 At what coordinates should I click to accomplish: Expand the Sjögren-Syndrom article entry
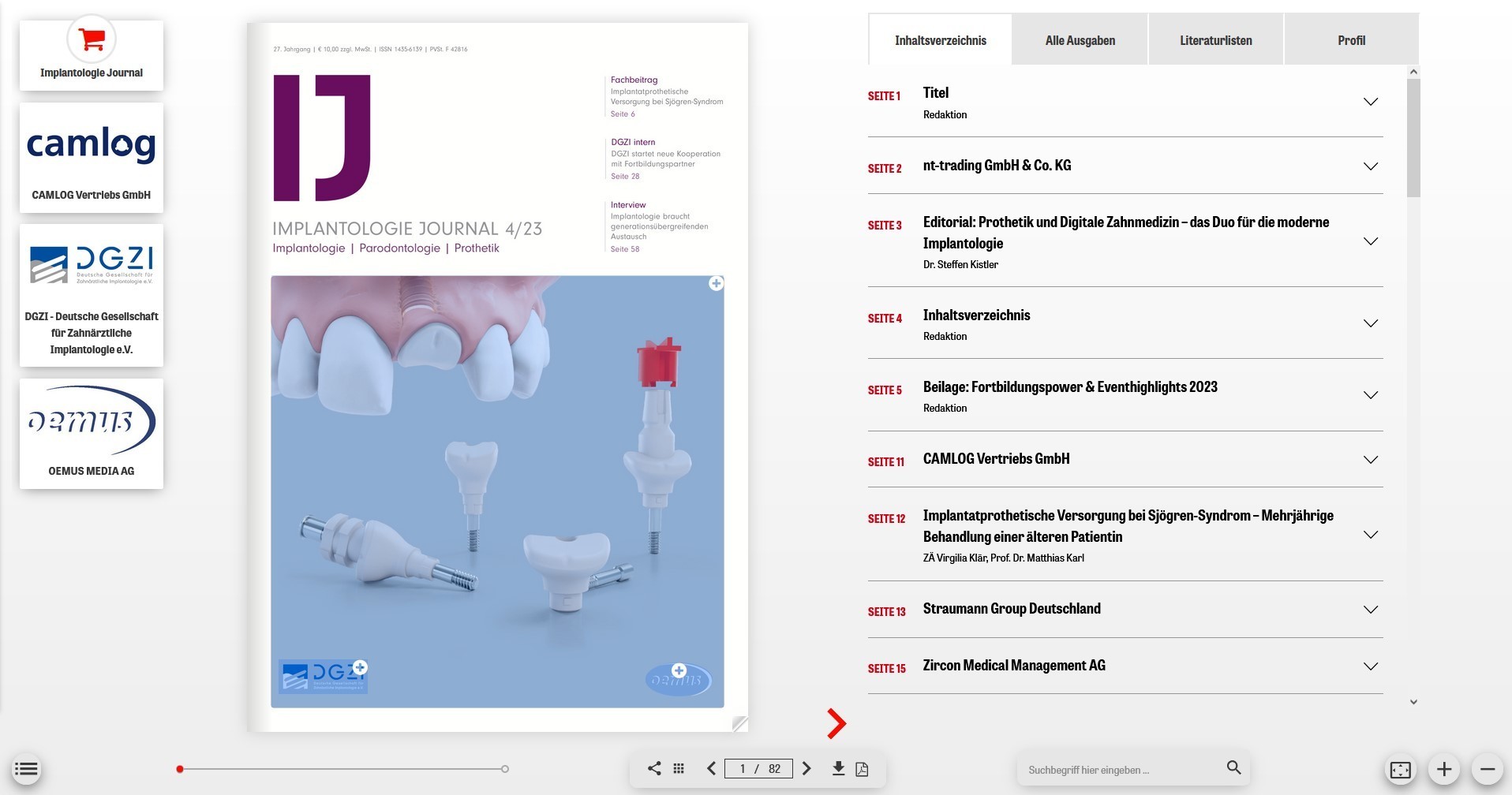click(1371, 535)
